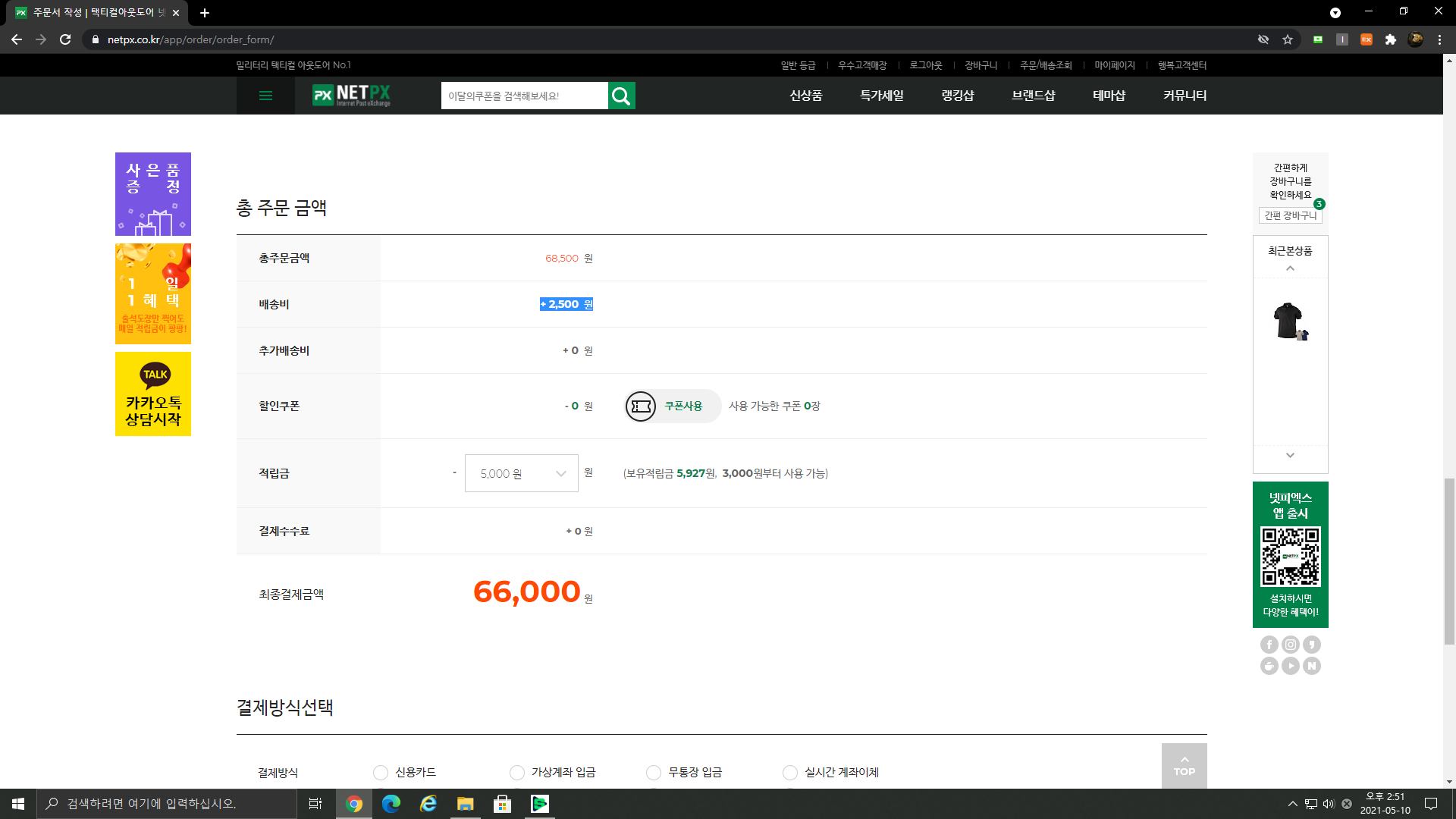Click the 68,500 total order amount

coord(562,259)
